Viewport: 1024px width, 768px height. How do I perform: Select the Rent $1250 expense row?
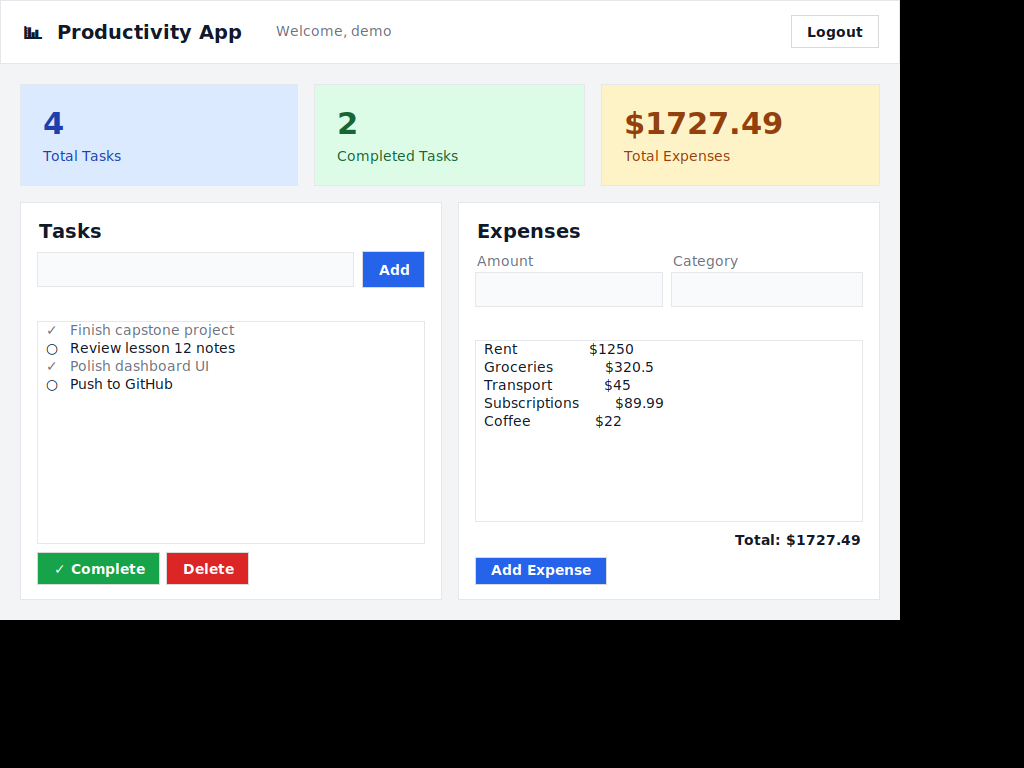coord(669,349)
